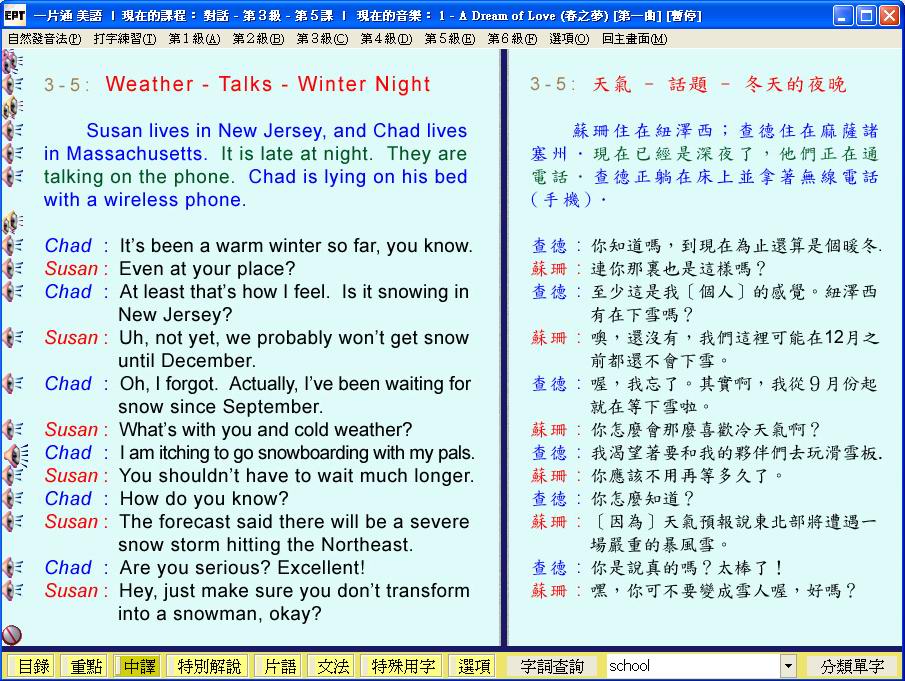Play audio for "What's with you and cold weather?"

tap(13, 430)
